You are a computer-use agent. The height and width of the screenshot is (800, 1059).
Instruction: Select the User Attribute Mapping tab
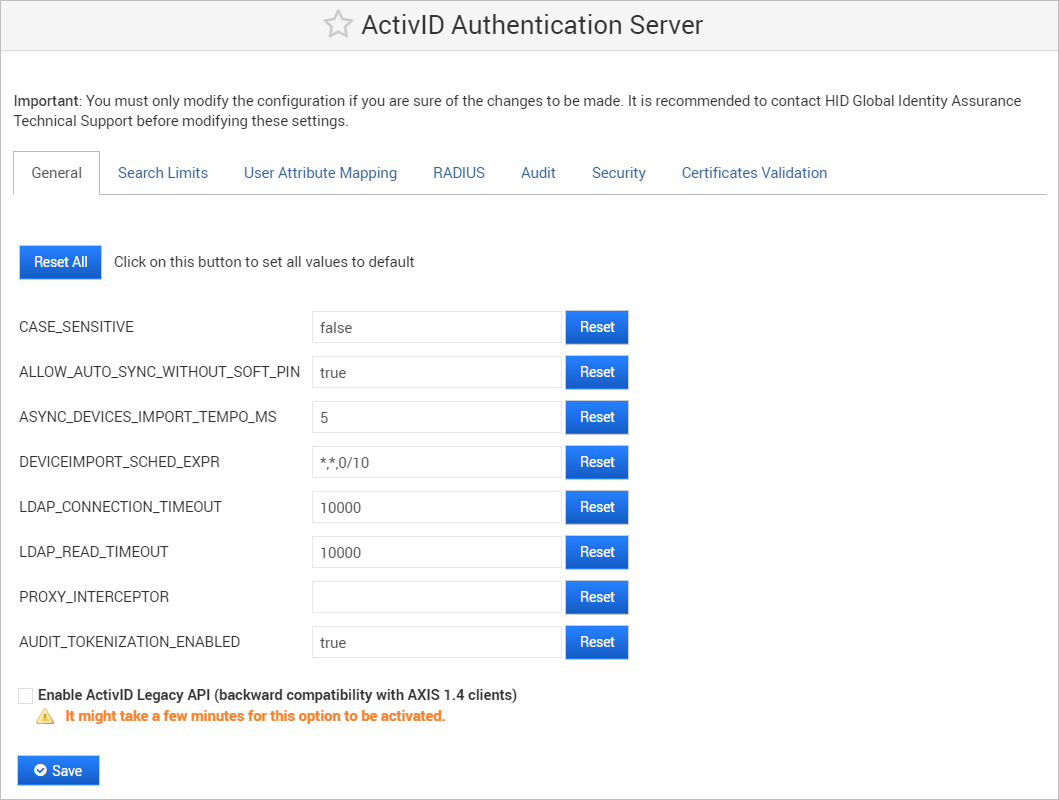click(320, 172)
